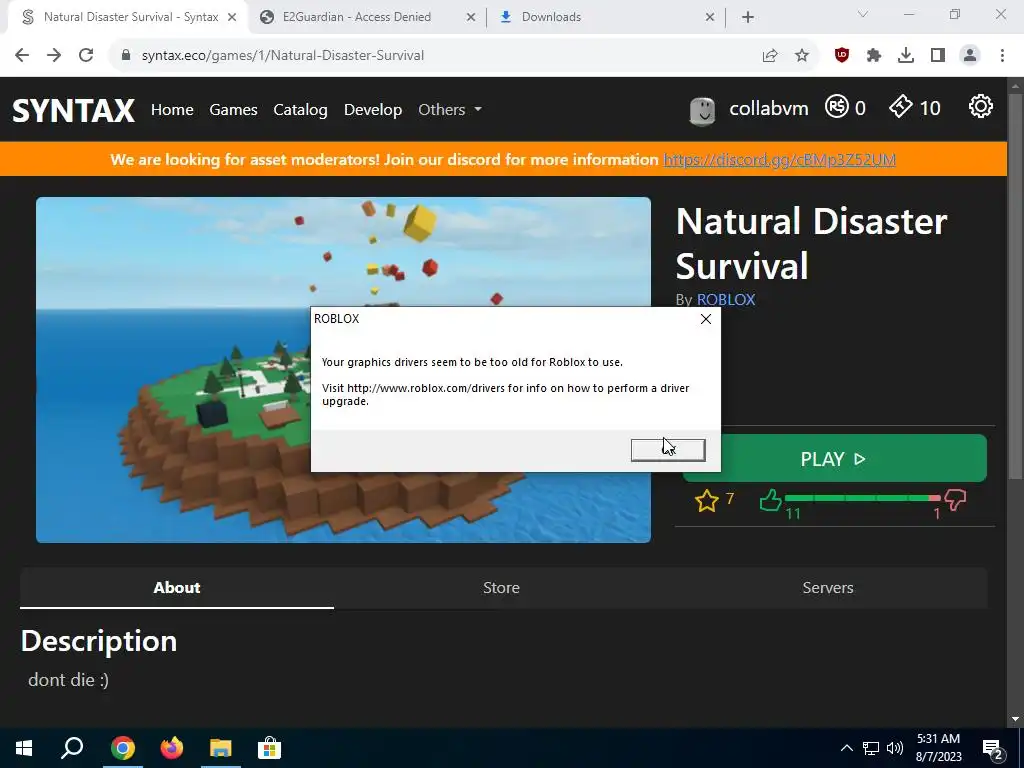Click the like/dislike ratio bar
This screenshot has height=768, width=1024.
[x=862, y=498]
